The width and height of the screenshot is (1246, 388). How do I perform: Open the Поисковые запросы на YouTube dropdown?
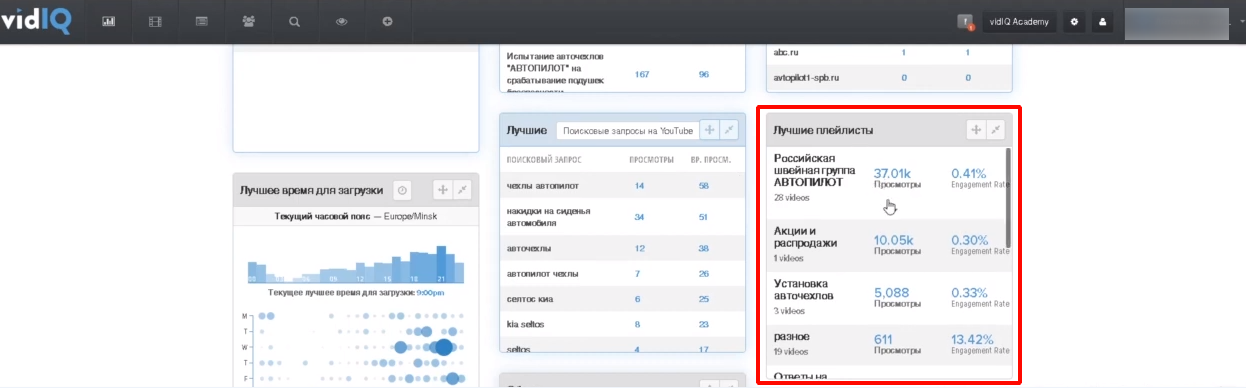(x=628, y=131)
